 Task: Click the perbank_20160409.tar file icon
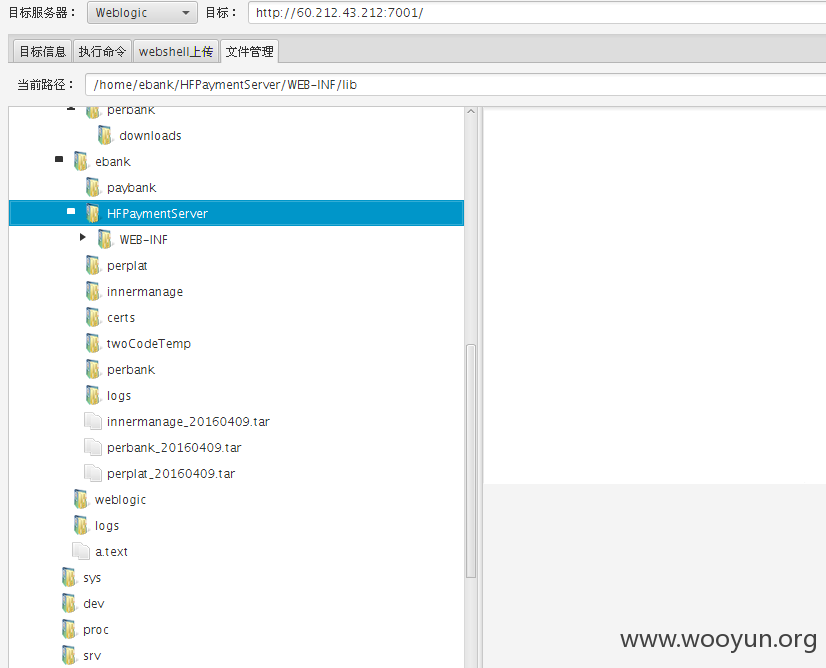[93, 447]
